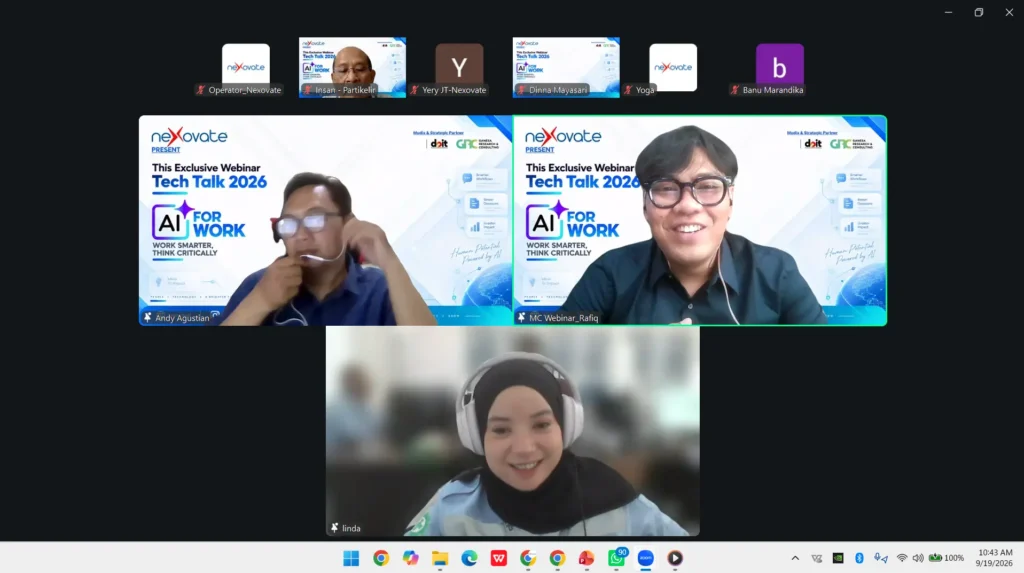Open the media player taskbar icon
1024x573 pixels.
(x=675, y=558)
